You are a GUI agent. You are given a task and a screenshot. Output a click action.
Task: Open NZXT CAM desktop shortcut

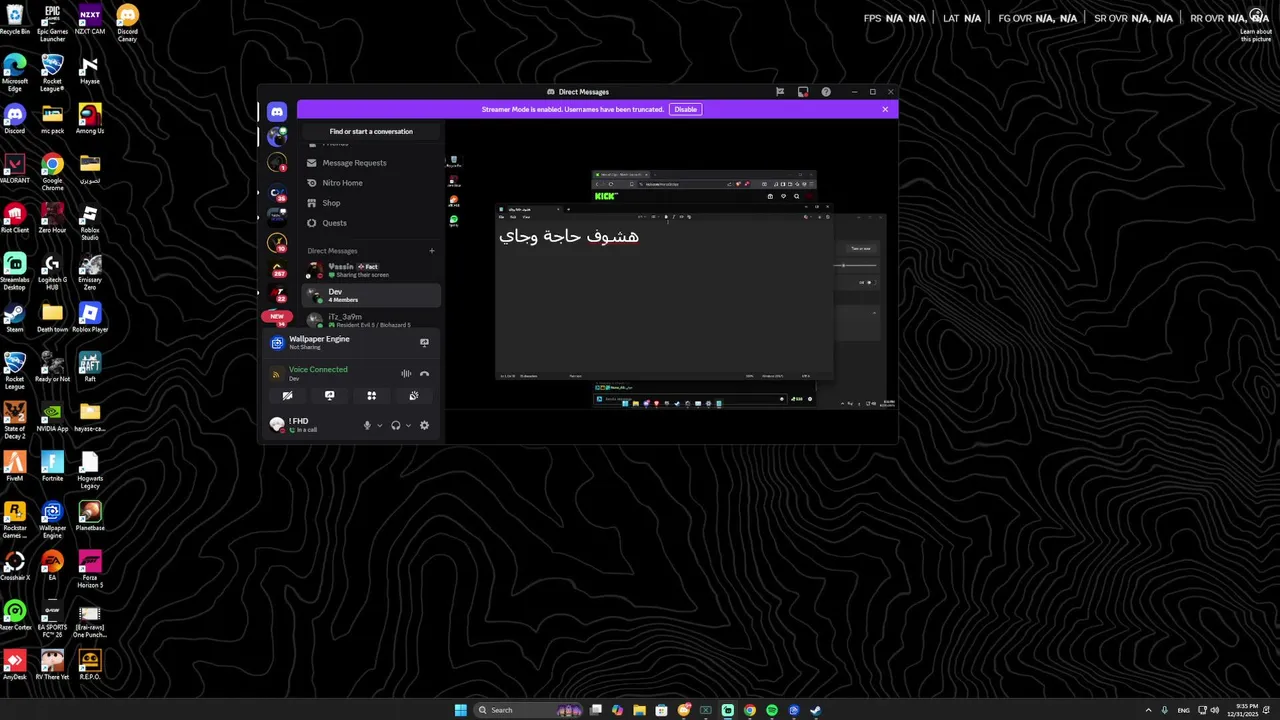point(90,20)
